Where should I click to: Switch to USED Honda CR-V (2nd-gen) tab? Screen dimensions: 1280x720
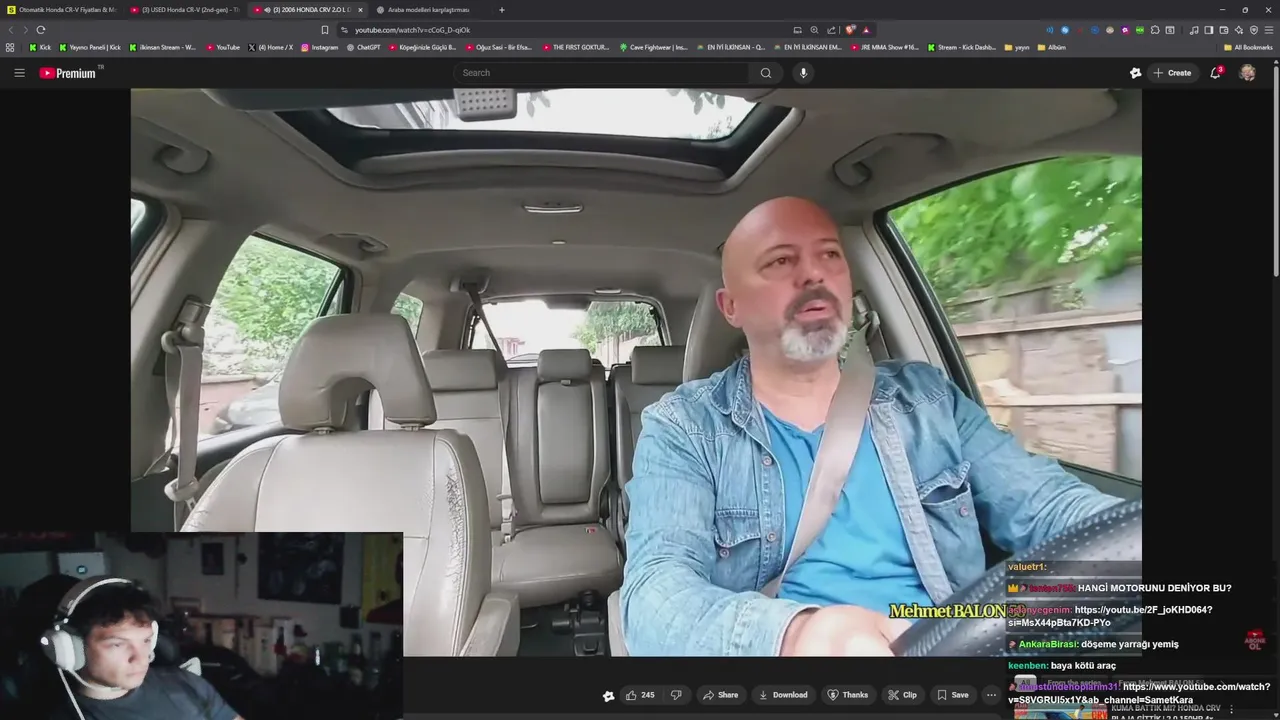[x=185, y=10]
